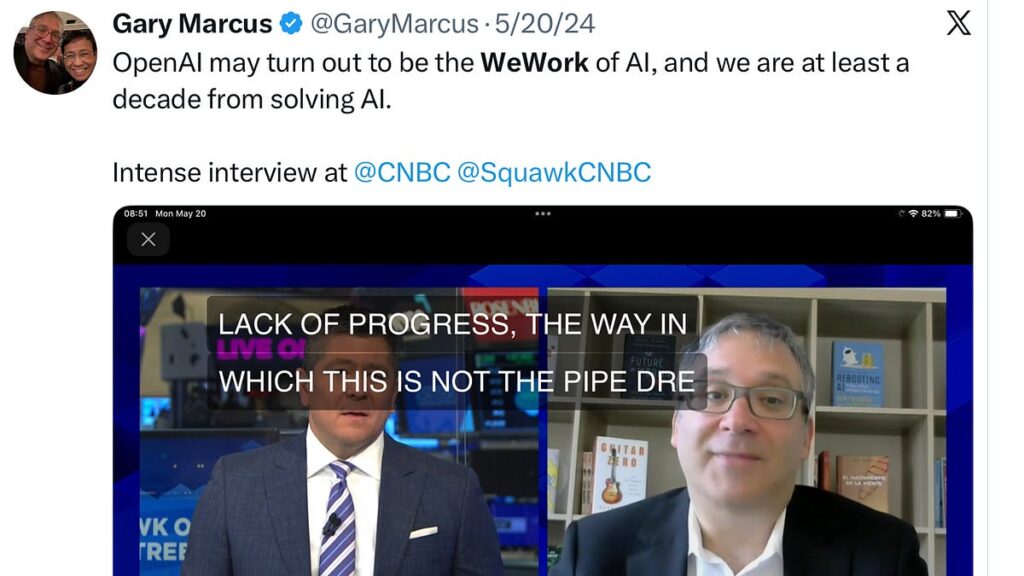Open the @SquawkCNBC mention link
1024x576 pixels.
coord(554,172)
